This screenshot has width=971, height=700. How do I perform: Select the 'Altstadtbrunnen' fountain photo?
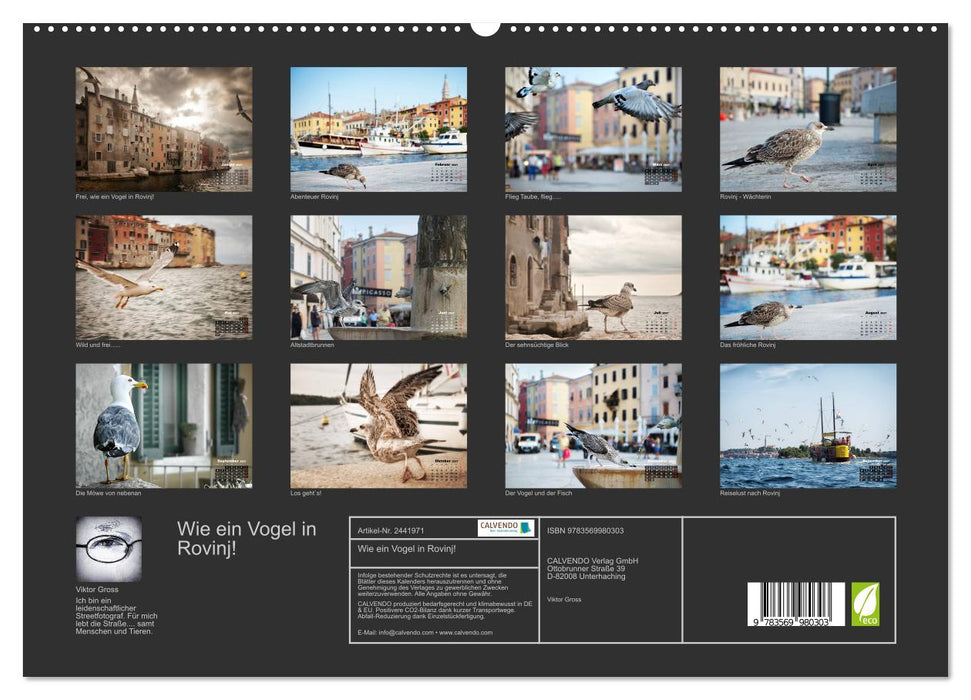pos(378,277)
